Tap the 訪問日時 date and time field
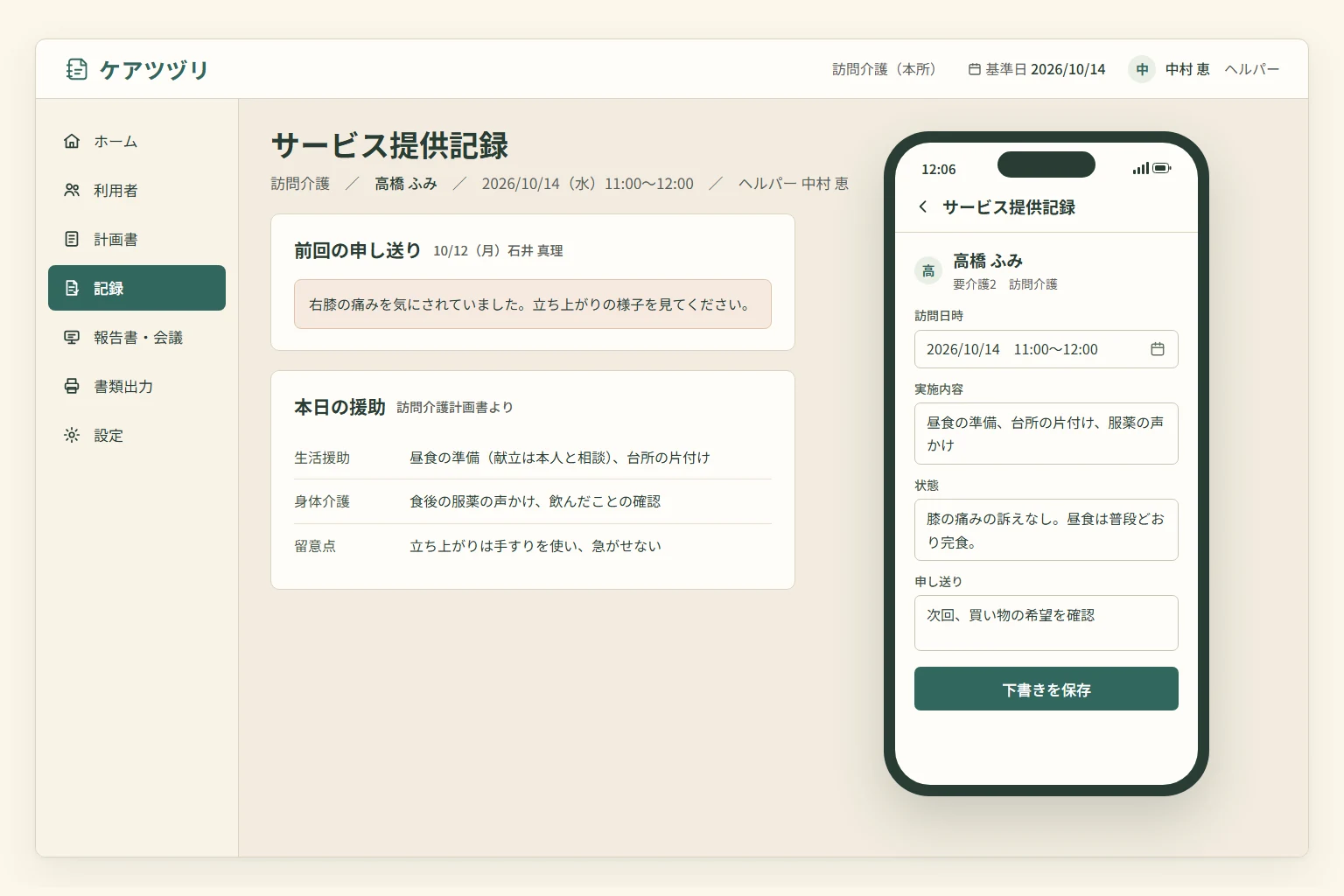This screenshot has height=896, width=1344. pos(1046,349)
